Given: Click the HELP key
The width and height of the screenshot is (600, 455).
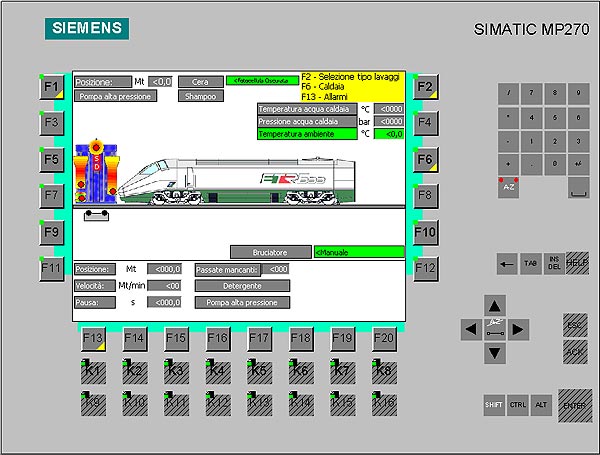Looking at the screenshot, I should point(577,263).
